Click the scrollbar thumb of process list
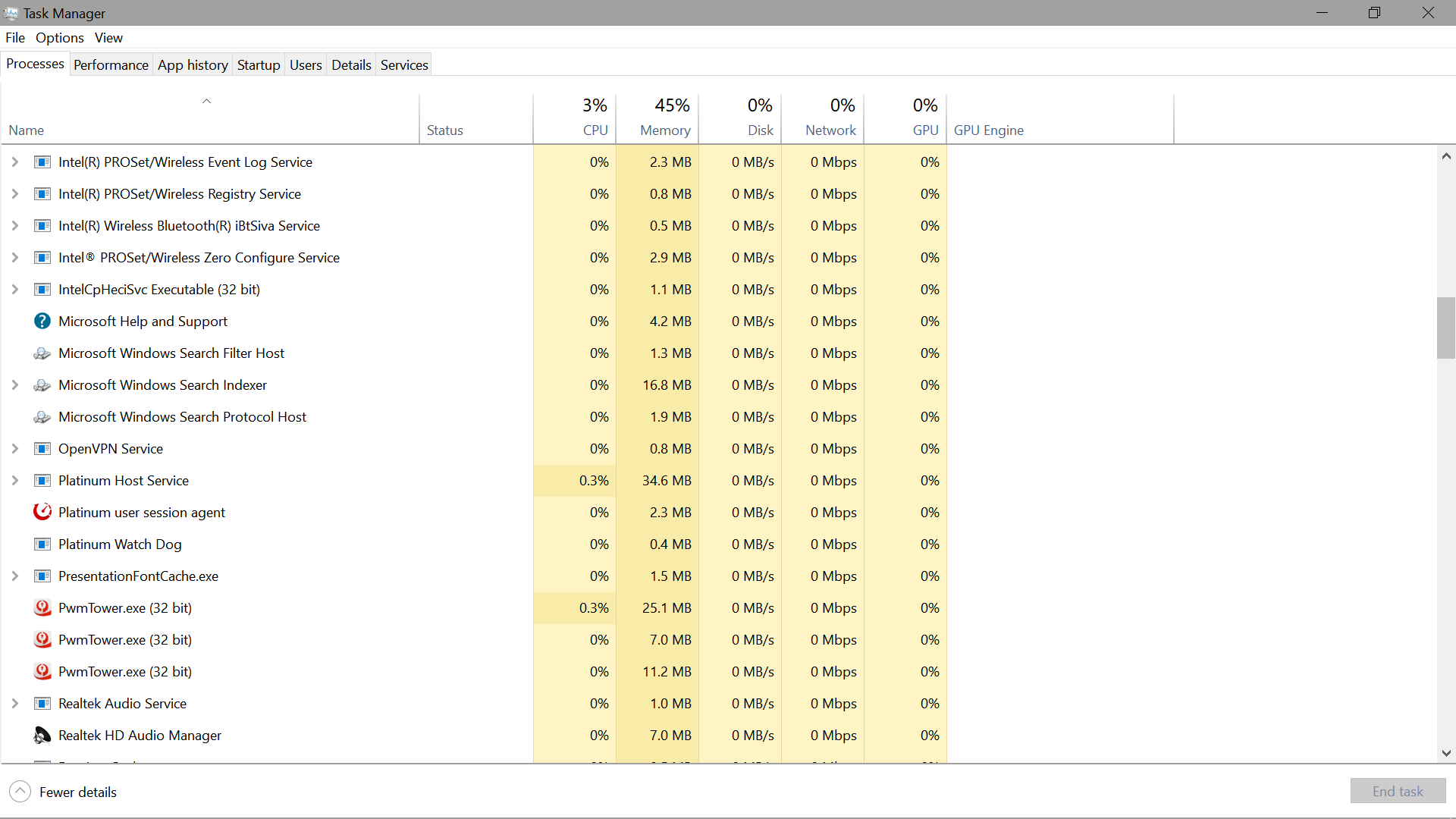The height and width of the screenshot is (819, 1456). coord(1446,328)
